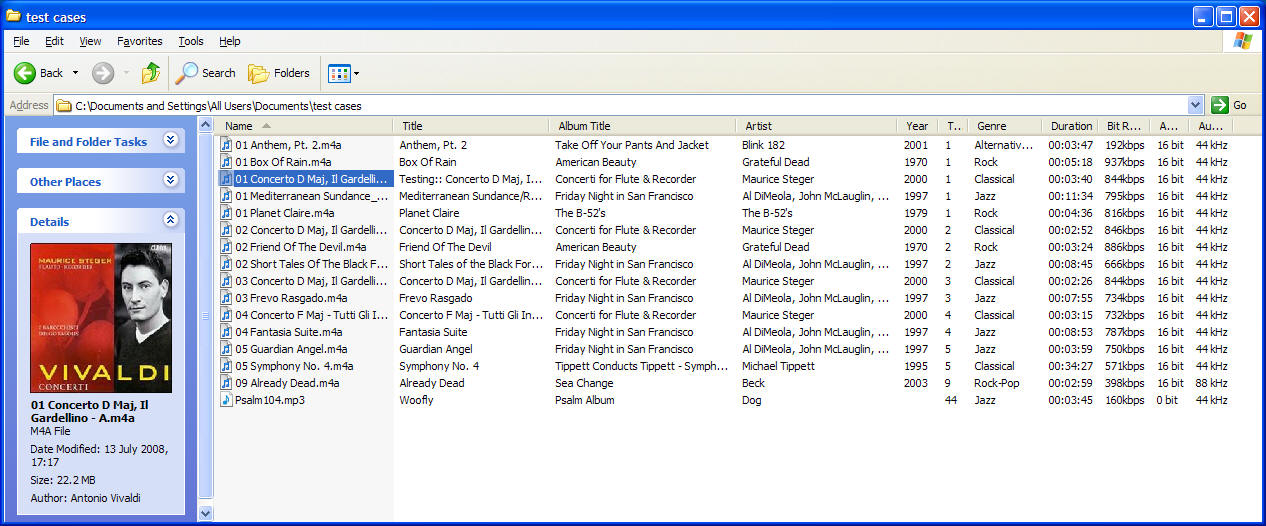Click the 'Sea Change' album title cell
Screen dimensions: 1266x526
click(x=586, y=383)
